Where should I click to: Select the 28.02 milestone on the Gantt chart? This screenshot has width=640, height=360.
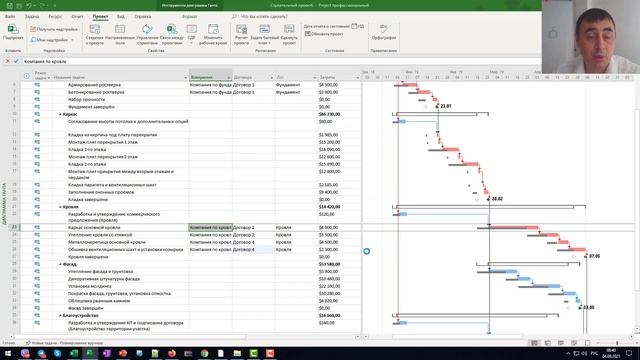pos(488,199)
